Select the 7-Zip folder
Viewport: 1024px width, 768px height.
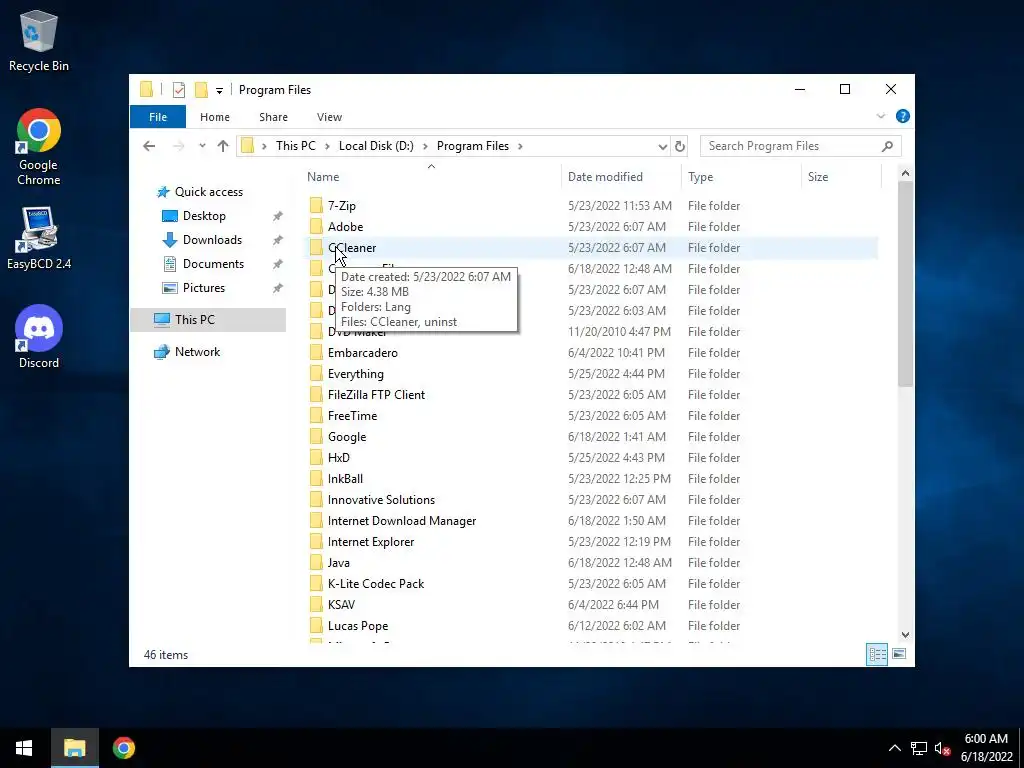592,206
